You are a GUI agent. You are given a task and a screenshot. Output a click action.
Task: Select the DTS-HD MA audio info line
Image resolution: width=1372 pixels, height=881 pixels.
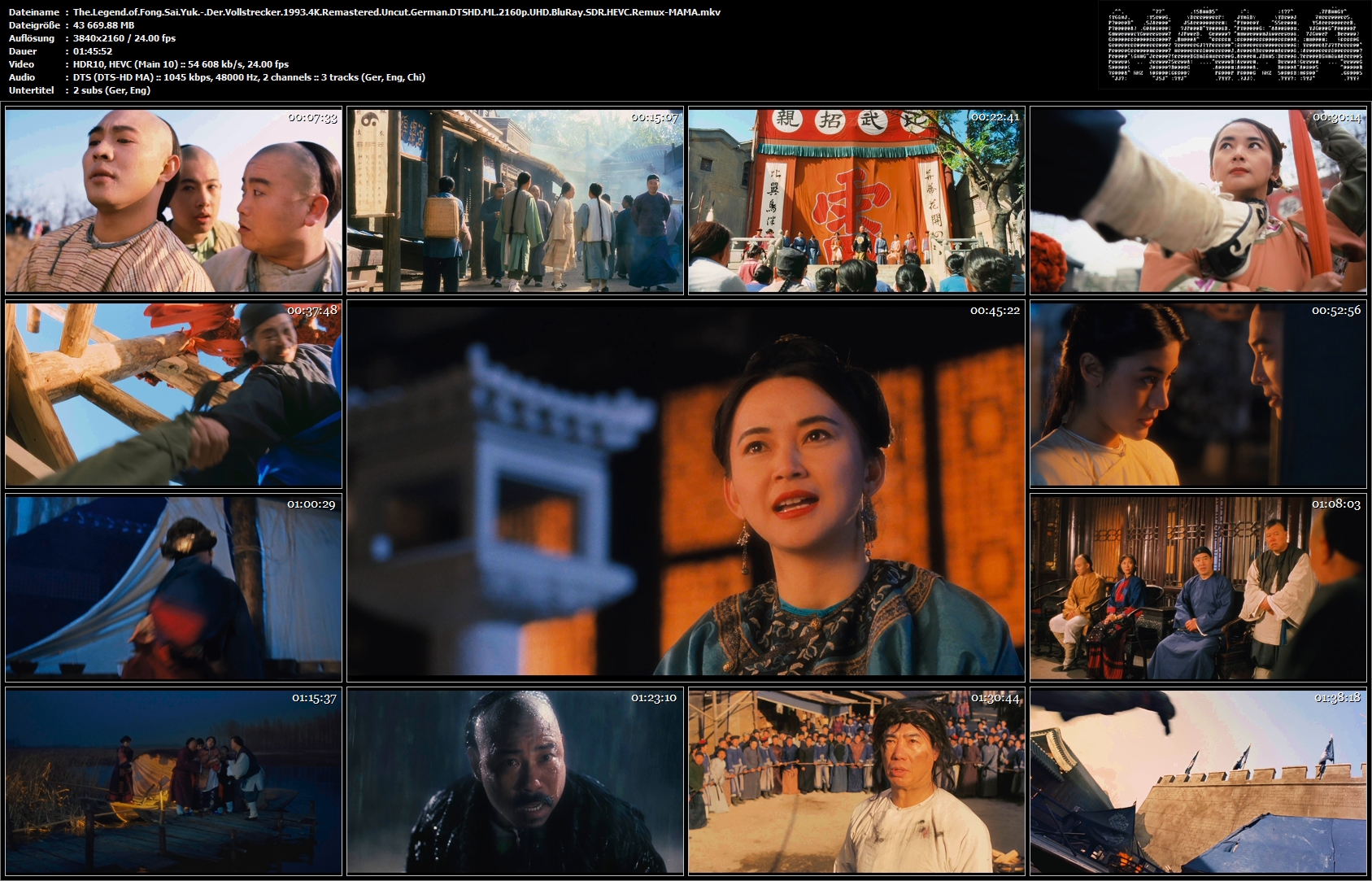[x=249, y=77]
